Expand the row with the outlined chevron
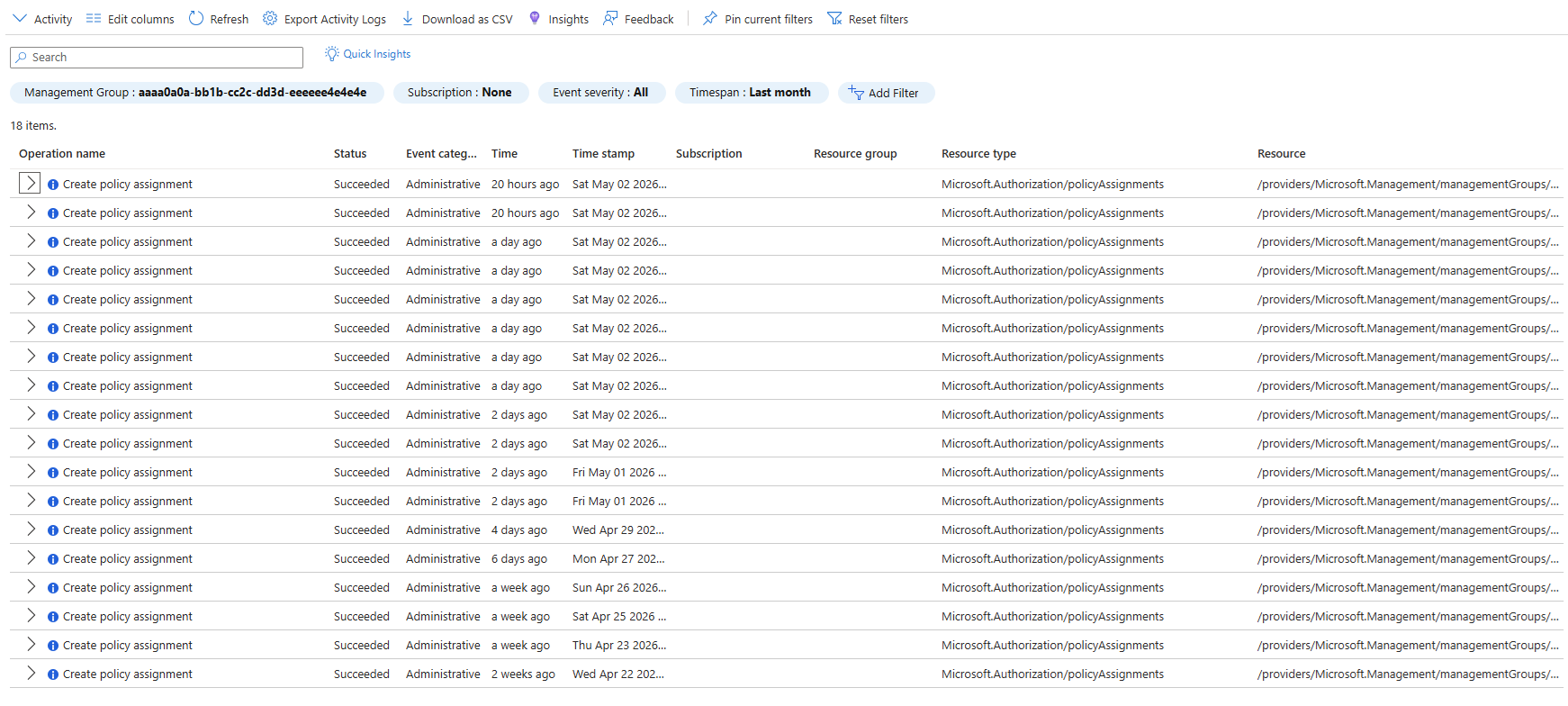This screenshot has width=1568, height=706. [30, 183]
